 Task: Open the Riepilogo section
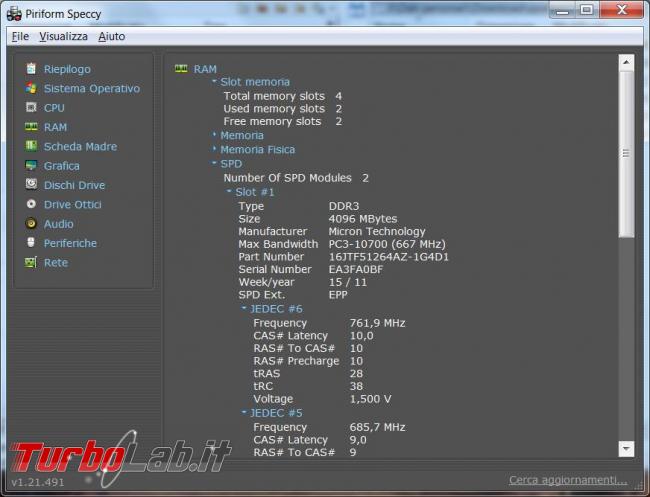pos(67,69)
